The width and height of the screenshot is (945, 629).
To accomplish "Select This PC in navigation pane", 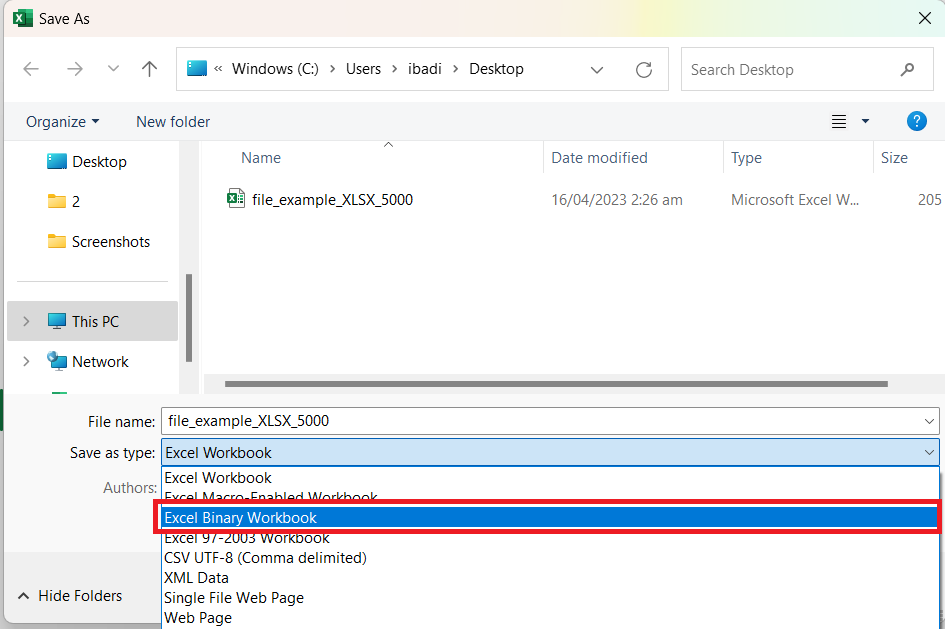I will click(93, 321).
